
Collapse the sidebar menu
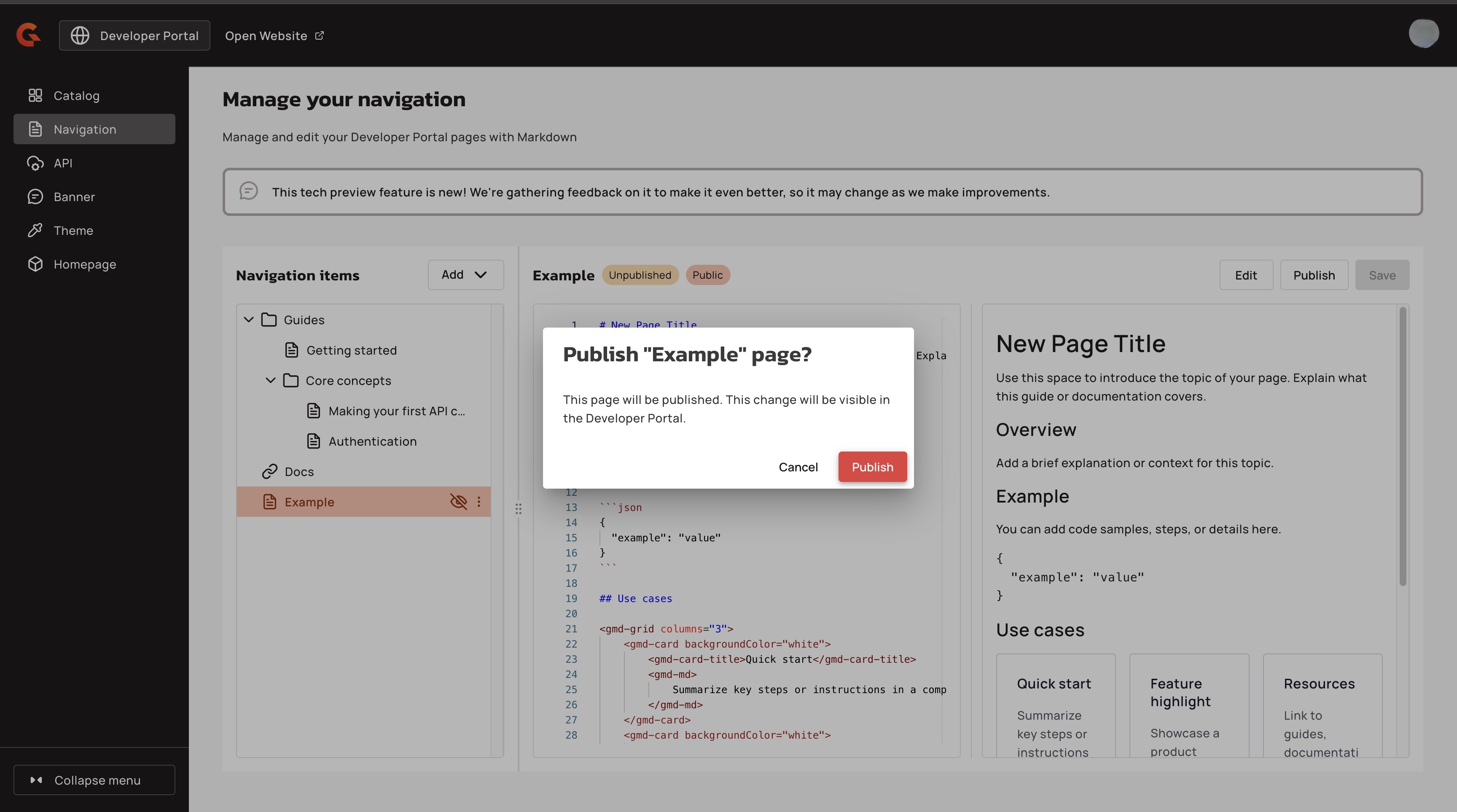tap(94, 780)
